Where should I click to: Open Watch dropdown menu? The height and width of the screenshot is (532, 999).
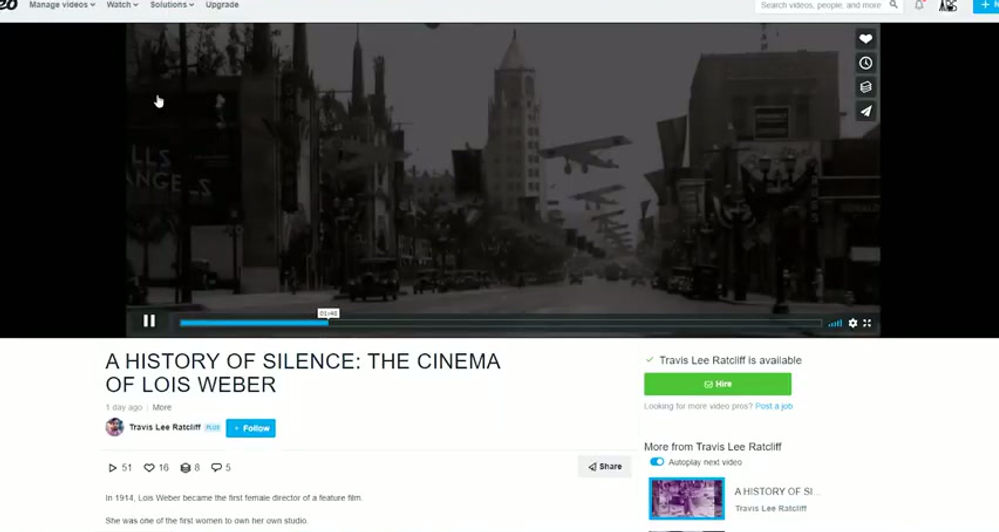(x=122, y=4)
